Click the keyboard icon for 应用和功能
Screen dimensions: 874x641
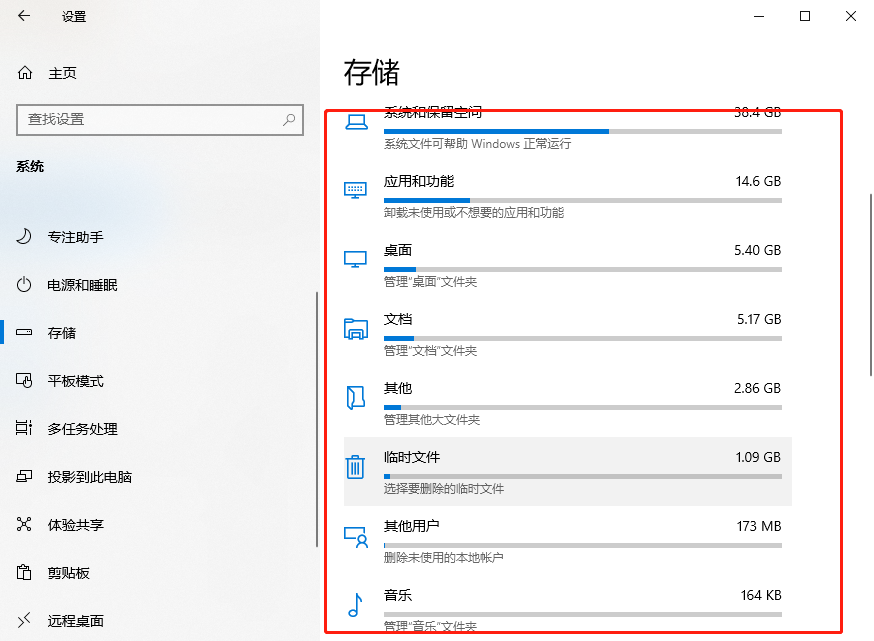click(355, 191)
